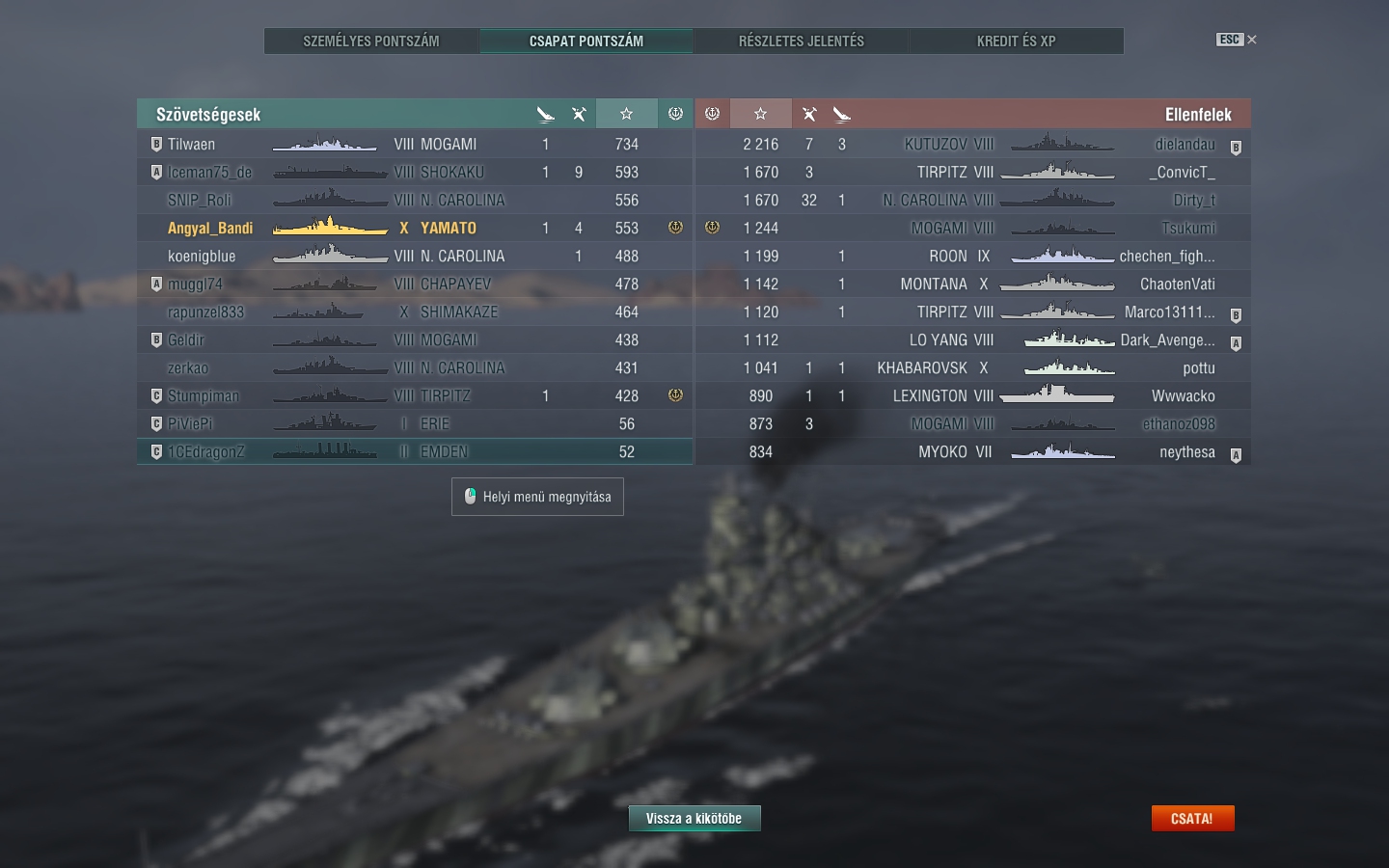Sort enemies by star XP icon
The image size is (1389, 868).
point(760,114)
